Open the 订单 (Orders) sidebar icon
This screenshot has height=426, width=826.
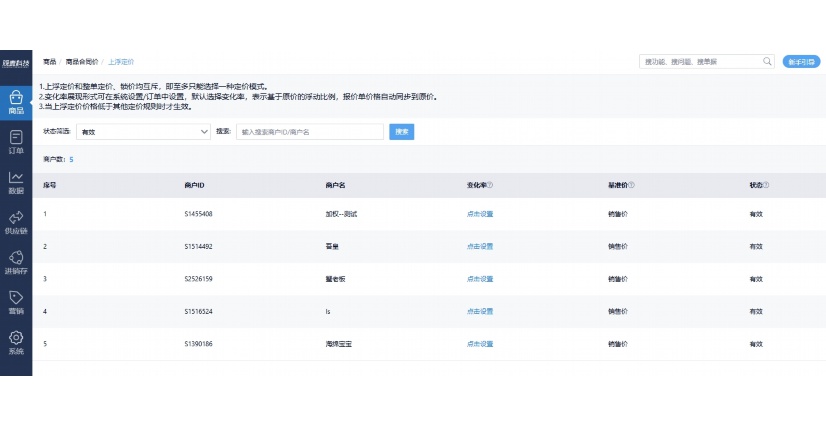[16, 141]
